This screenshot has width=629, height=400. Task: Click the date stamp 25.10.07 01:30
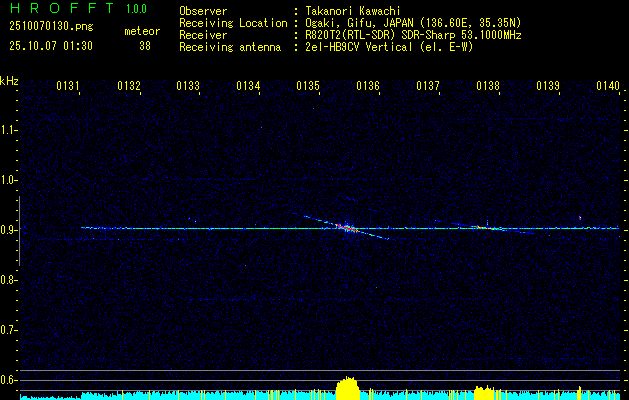pyautogui.click(x=51, y=46)
